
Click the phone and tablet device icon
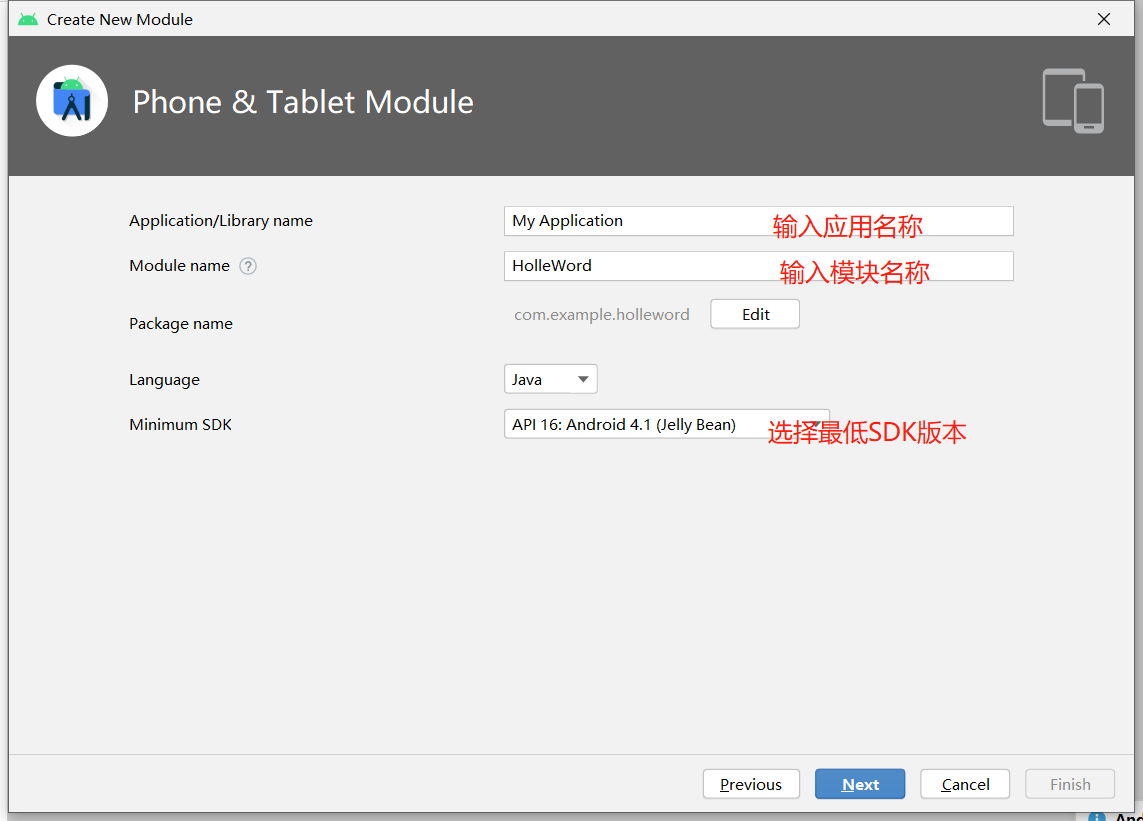(1072, 101)
